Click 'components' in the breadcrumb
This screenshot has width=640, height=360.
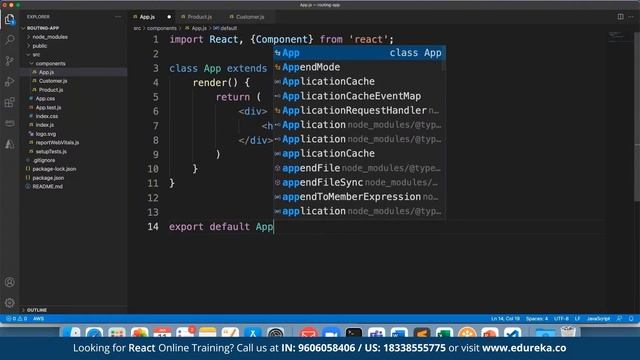coord(162,28)
